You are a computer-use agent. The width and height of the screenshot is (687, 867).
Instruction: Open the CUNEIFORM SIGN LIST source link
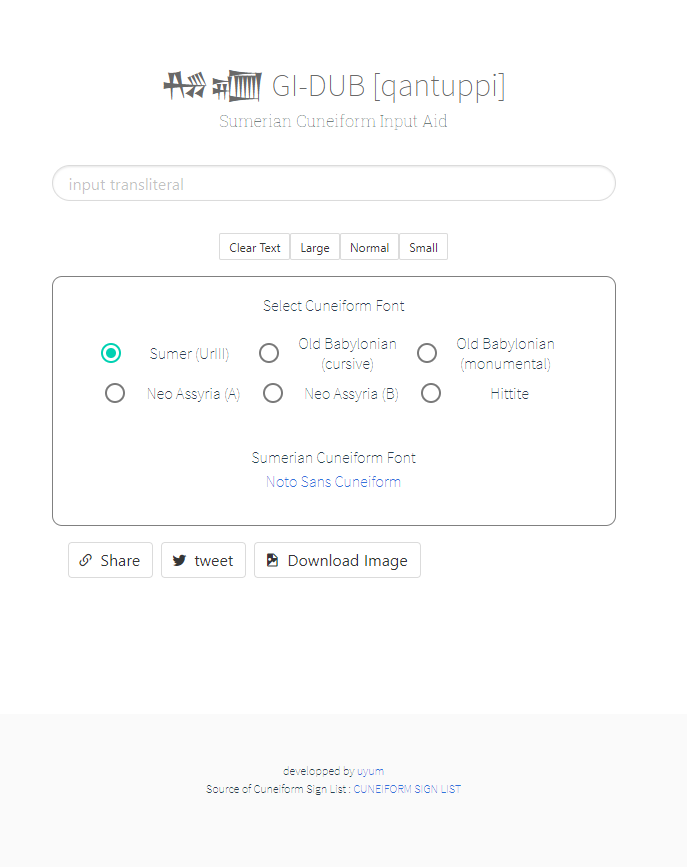[x=407, y=789]
